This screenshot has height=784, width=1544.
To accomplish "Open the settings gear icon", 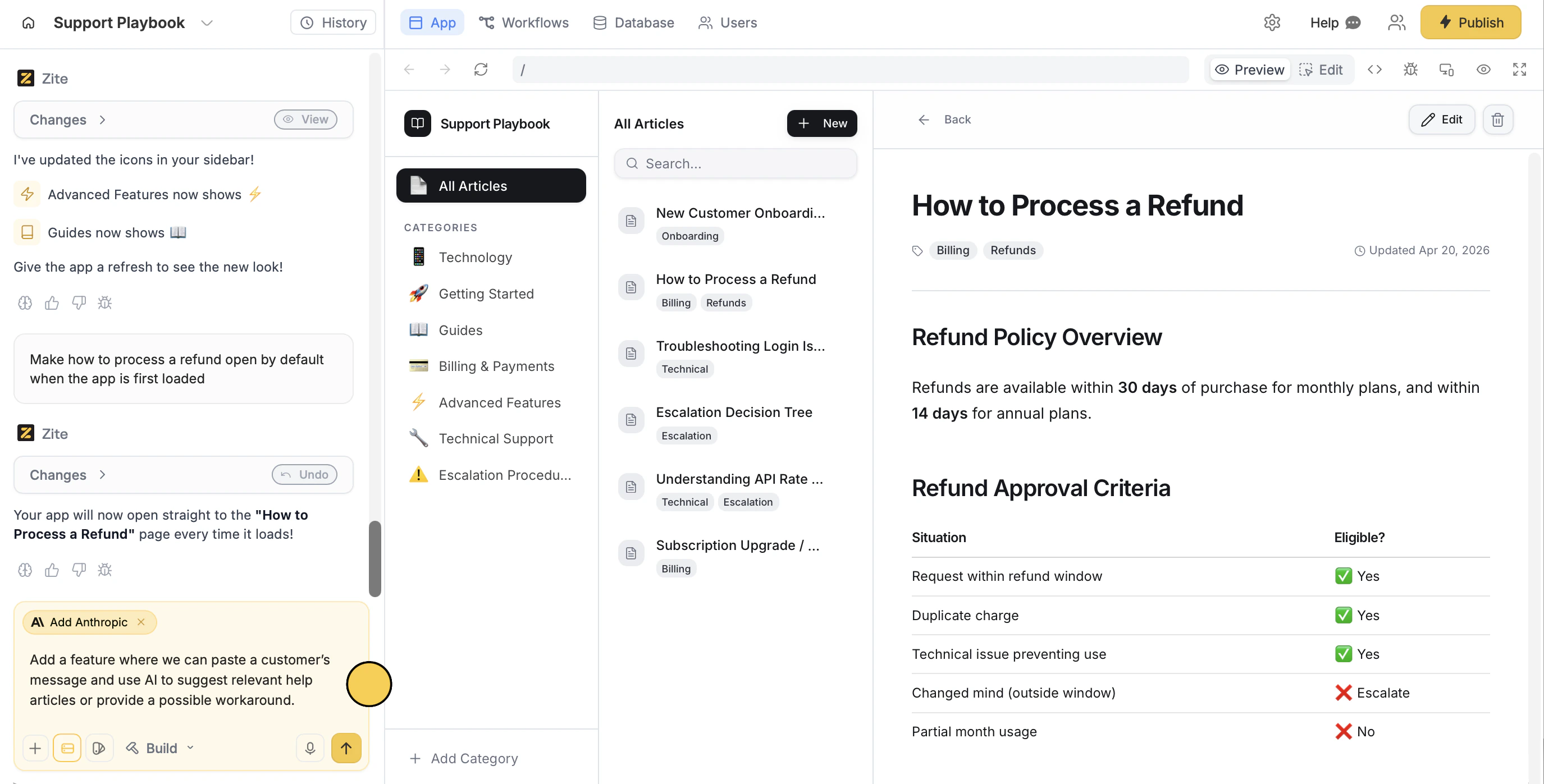I will pos(1272,23).
